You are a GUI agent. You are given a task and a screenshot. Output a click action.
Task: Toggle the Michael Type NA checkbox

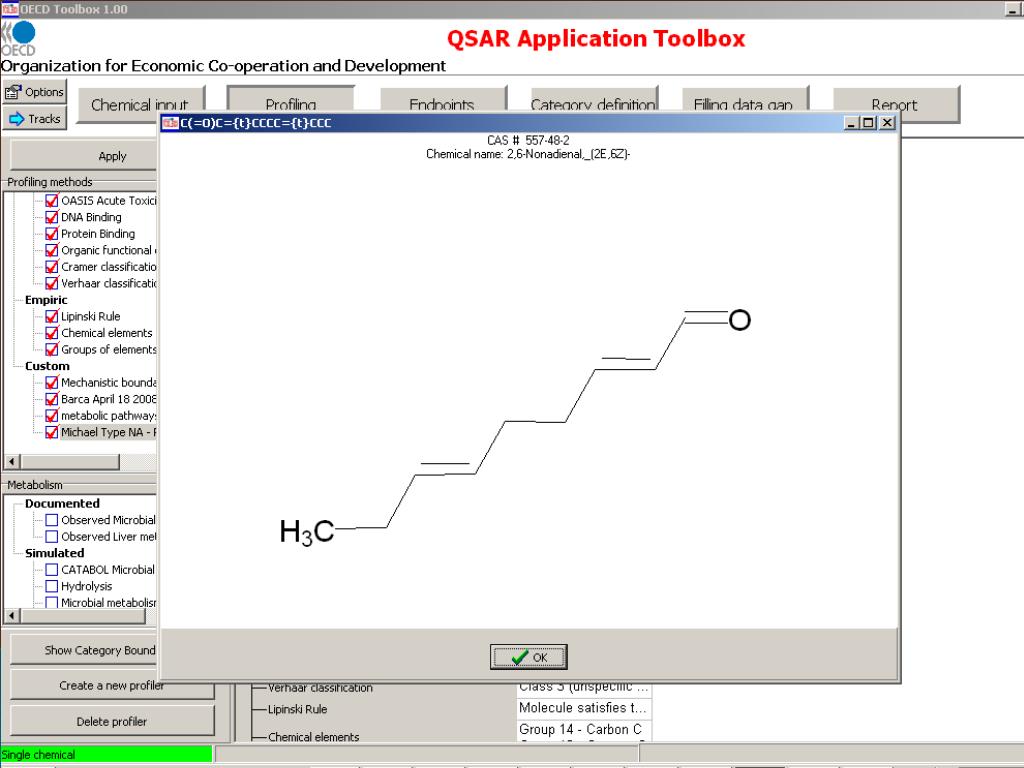(52, 432)
